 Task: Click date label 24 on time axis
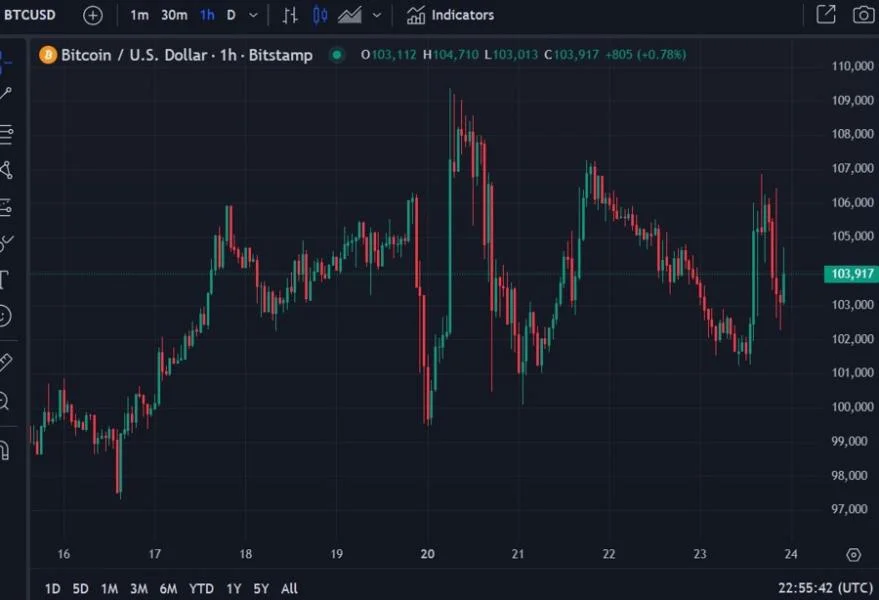[x=791, y=554]
